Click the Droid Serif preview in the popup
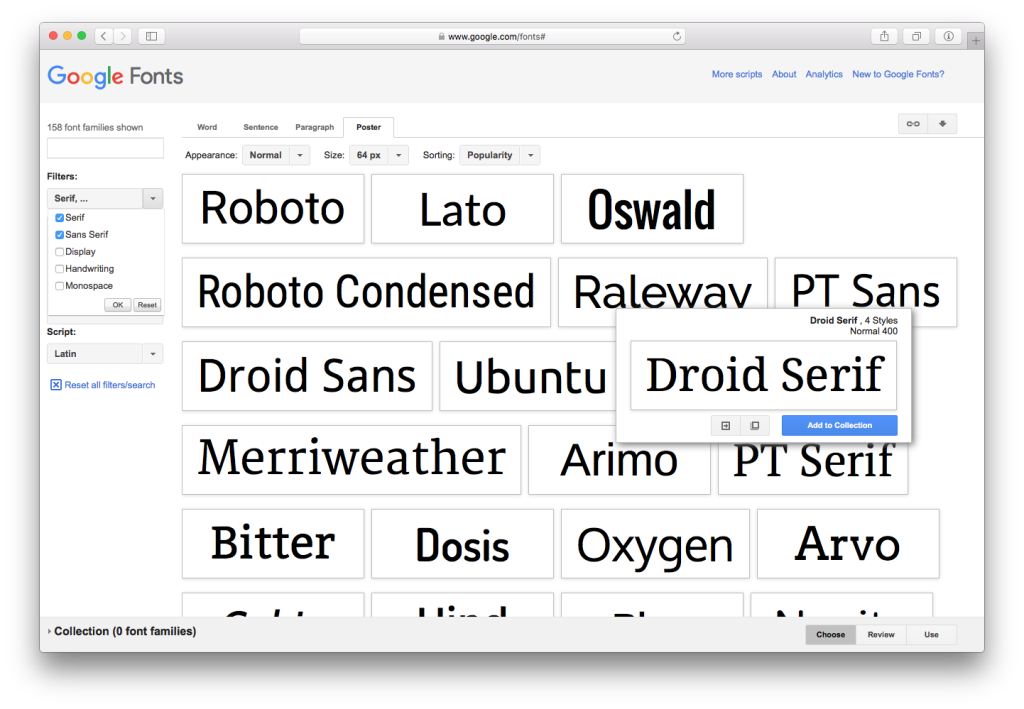The width and height of the screenshot is (1024, 709). pos(763,375)
